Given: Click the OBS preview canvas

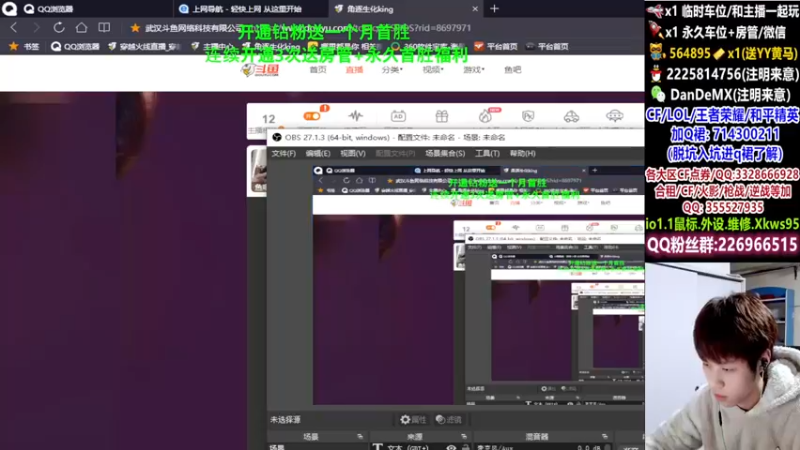Looking at the screenshot, I should click(x=479, y=285).
